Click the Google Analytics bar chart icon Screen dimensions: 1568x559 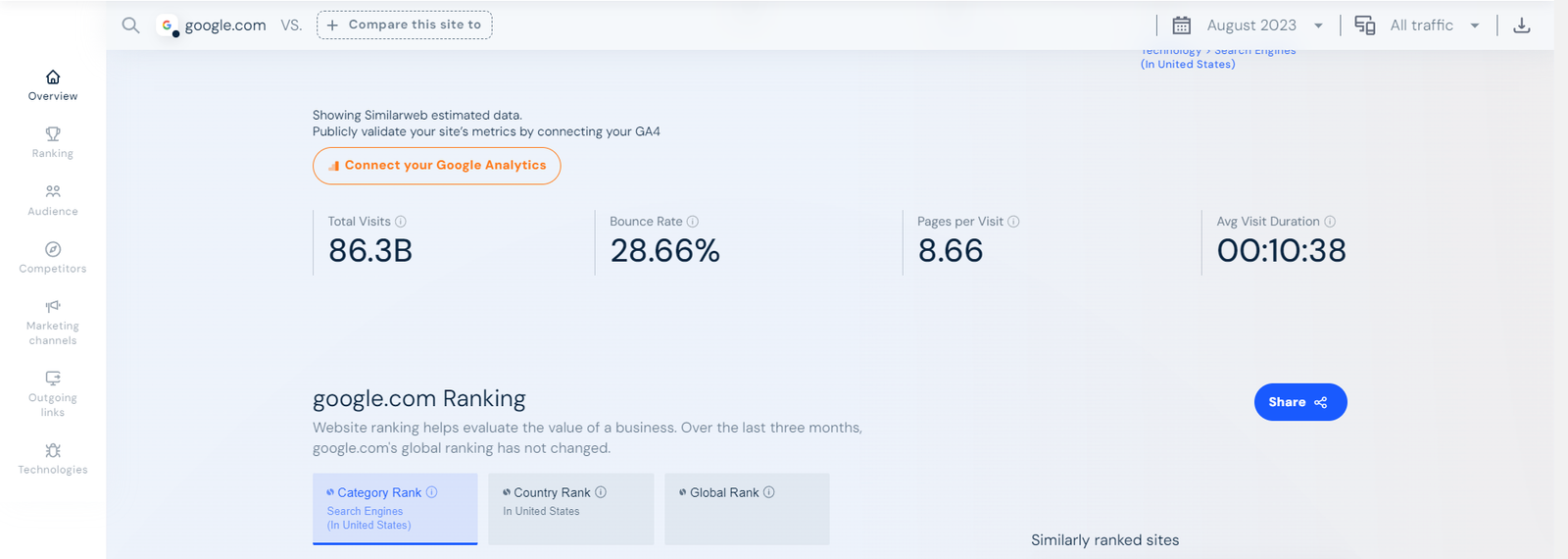[334, 166]
